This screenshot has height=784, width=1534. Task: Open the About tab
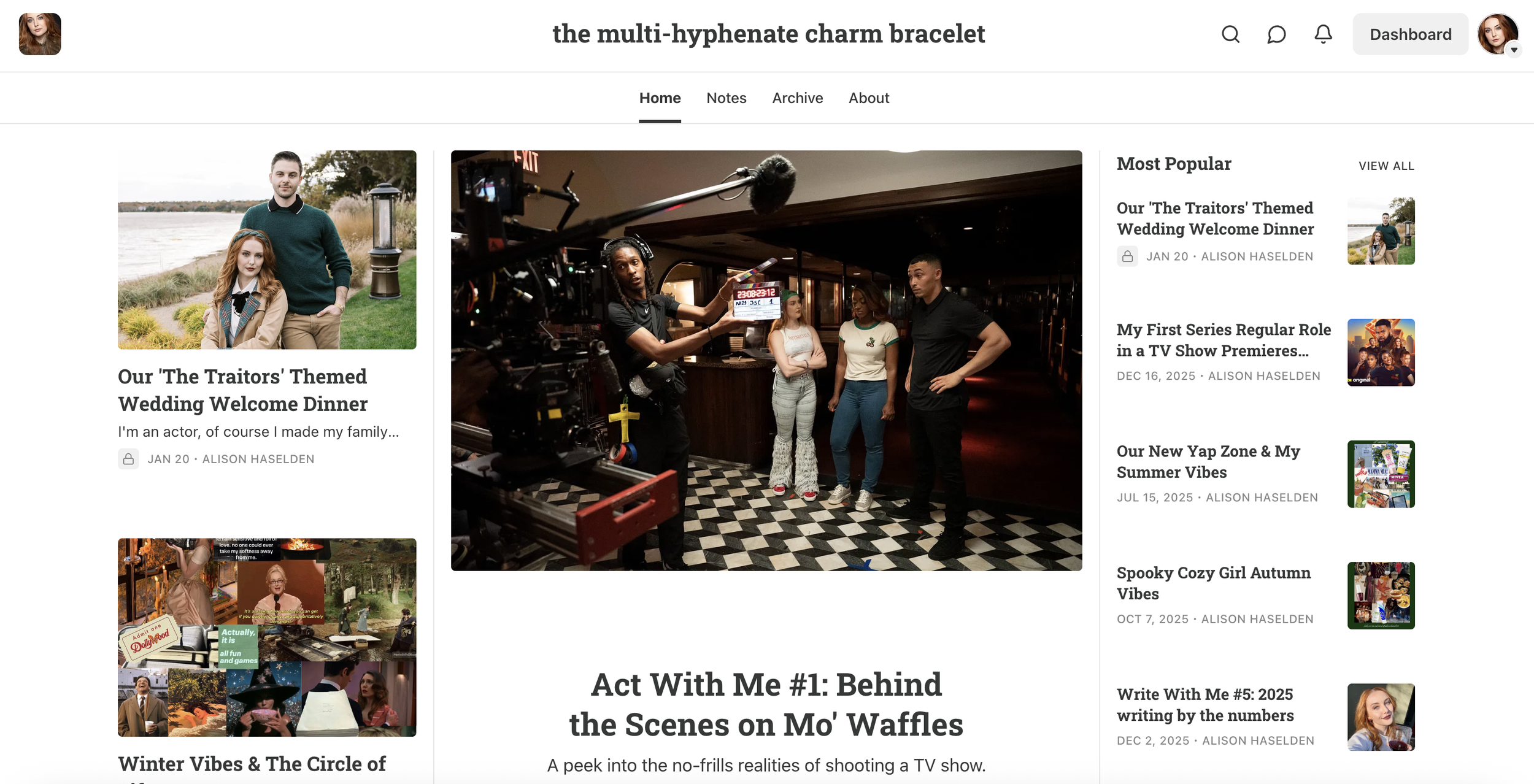pyautogui.click(x=868, y=98)
